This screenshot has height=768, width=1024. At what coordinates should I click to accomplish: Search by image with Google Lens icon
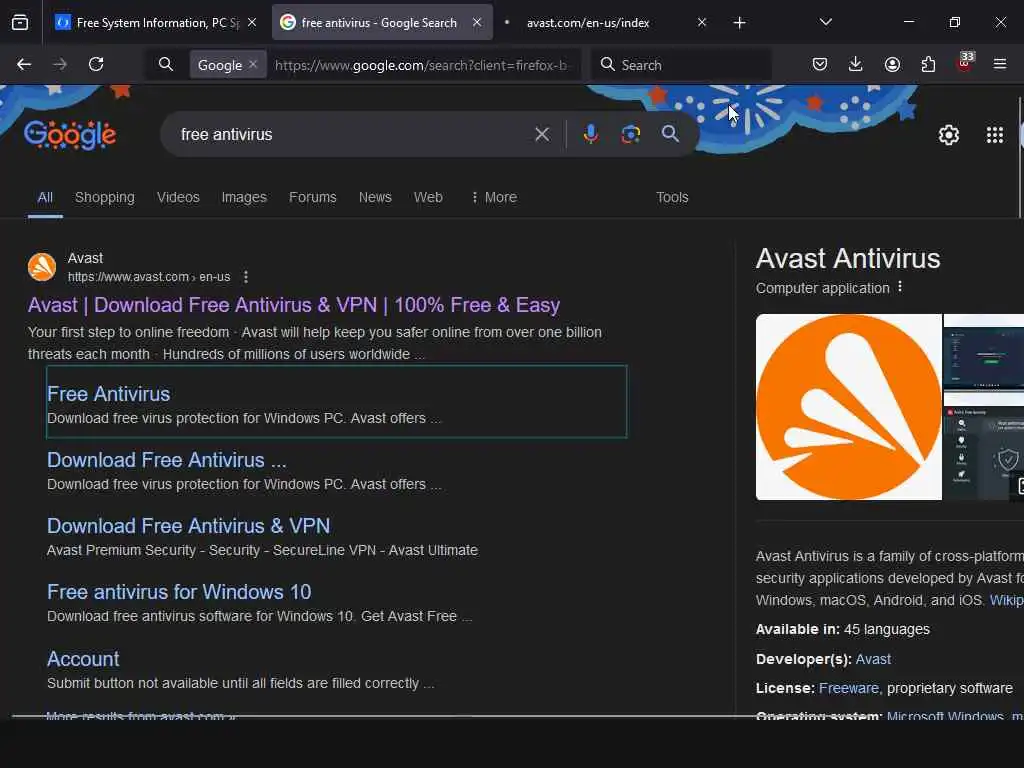[630, 134]
